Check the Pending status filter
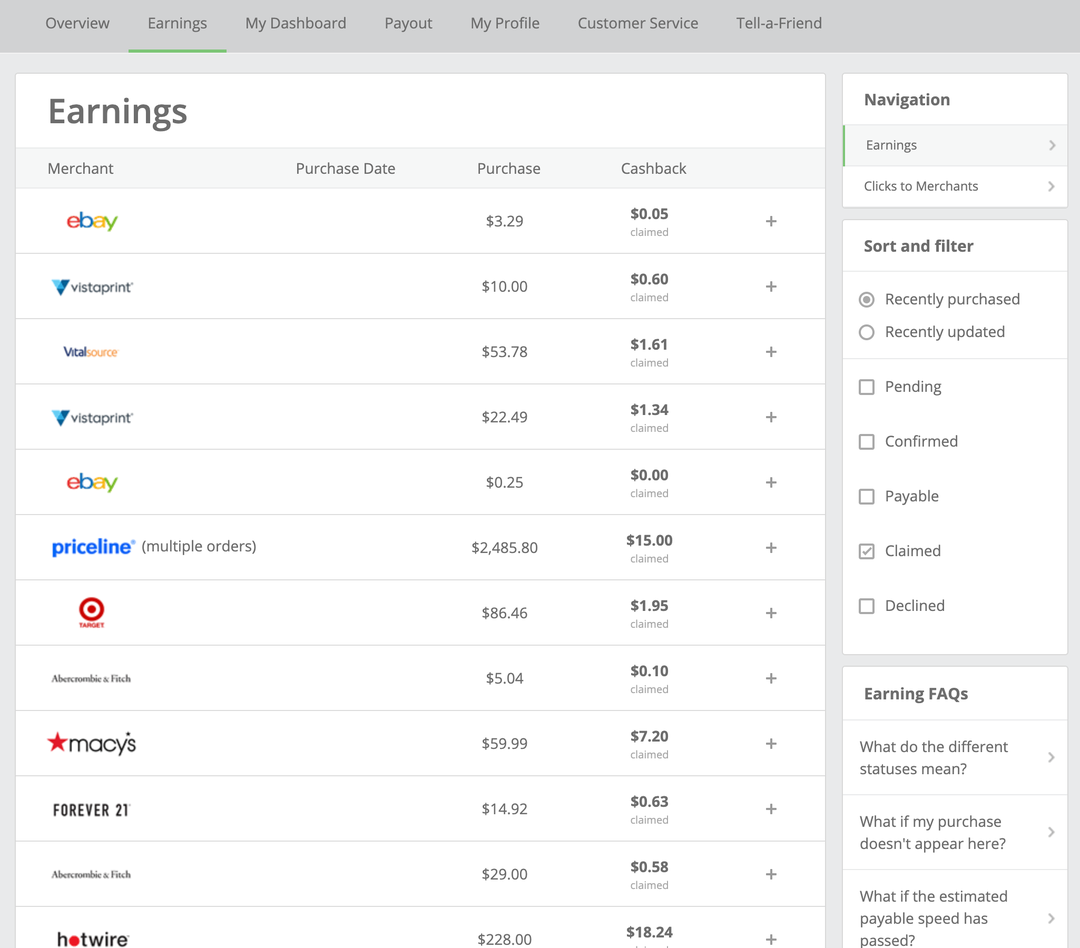The width and height of the screenshot is (1080, 948). [x=866, y=386]
